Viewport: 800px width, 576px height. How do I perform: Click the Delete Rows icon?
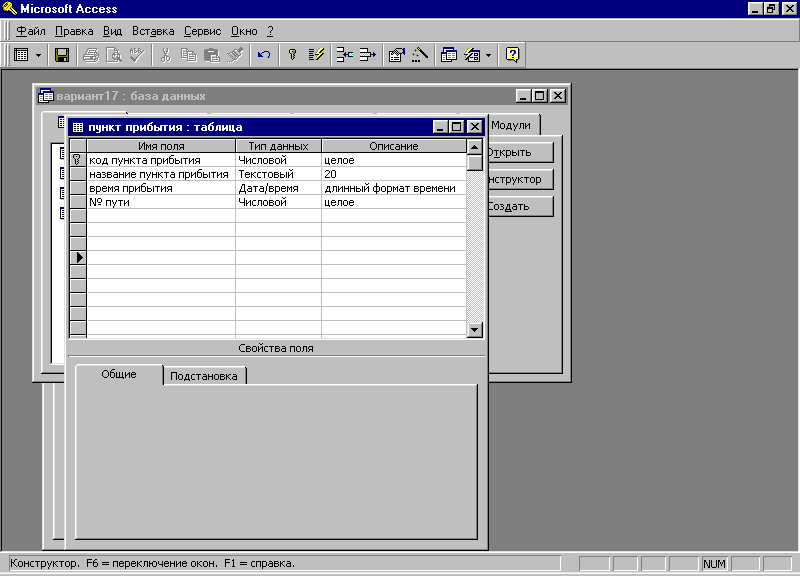(x=367, y=55)
